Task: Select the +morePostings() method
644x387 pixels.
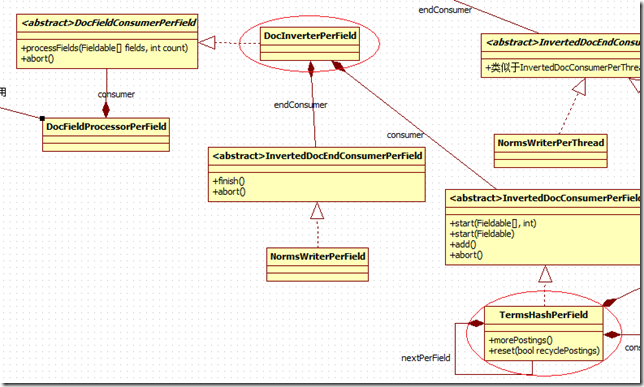Action: pos(521,340)
